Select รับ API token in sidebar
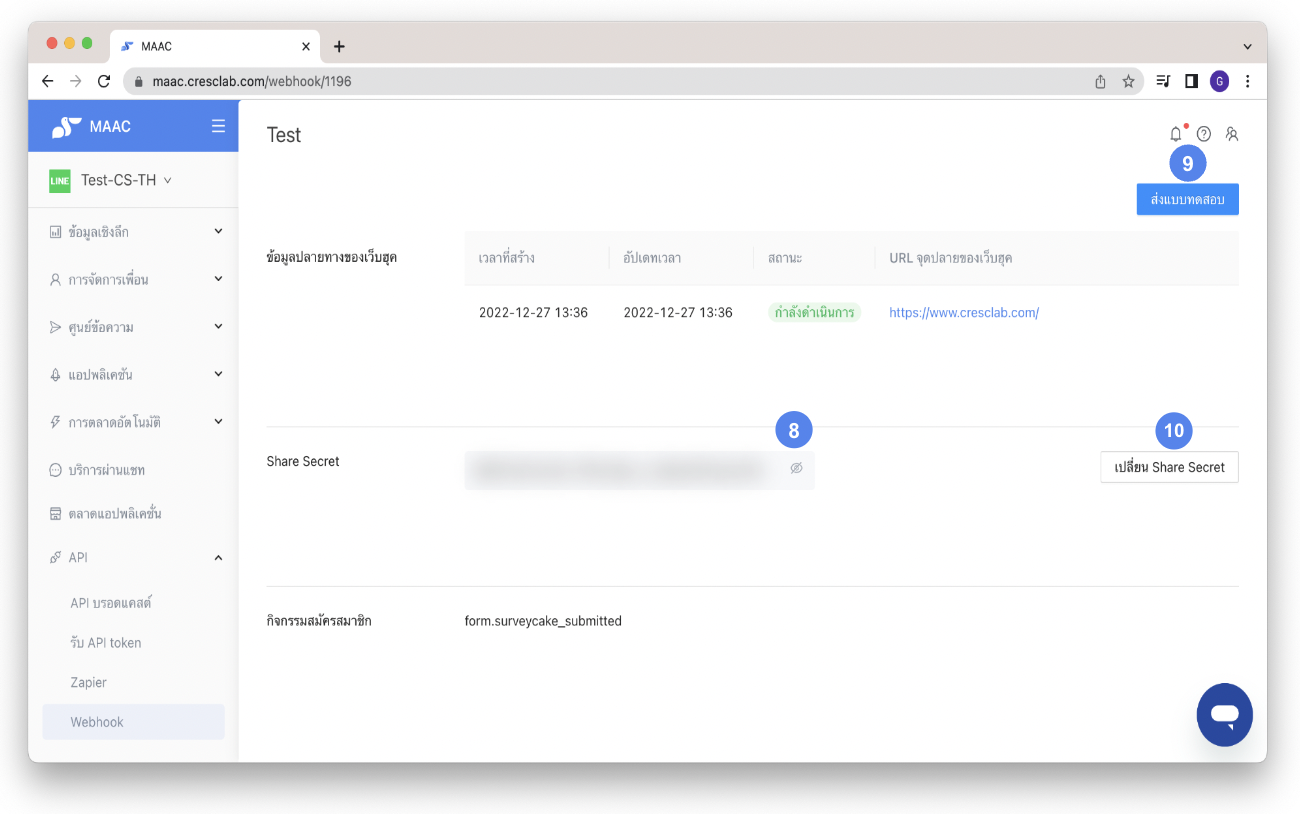This screenshot has height=814, width=1300. point(105,643)
